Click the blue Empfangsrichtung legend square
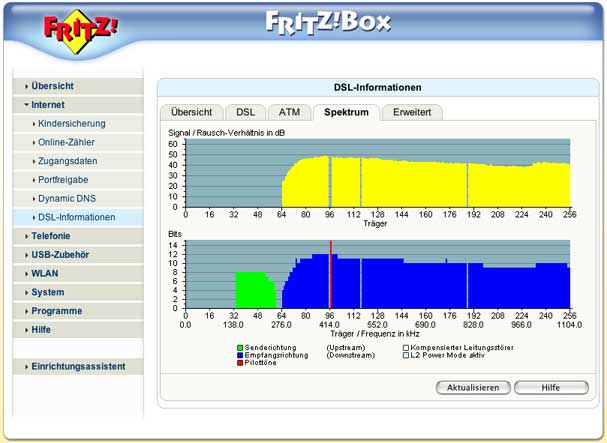The image size is (607, 443). (240, 354)
